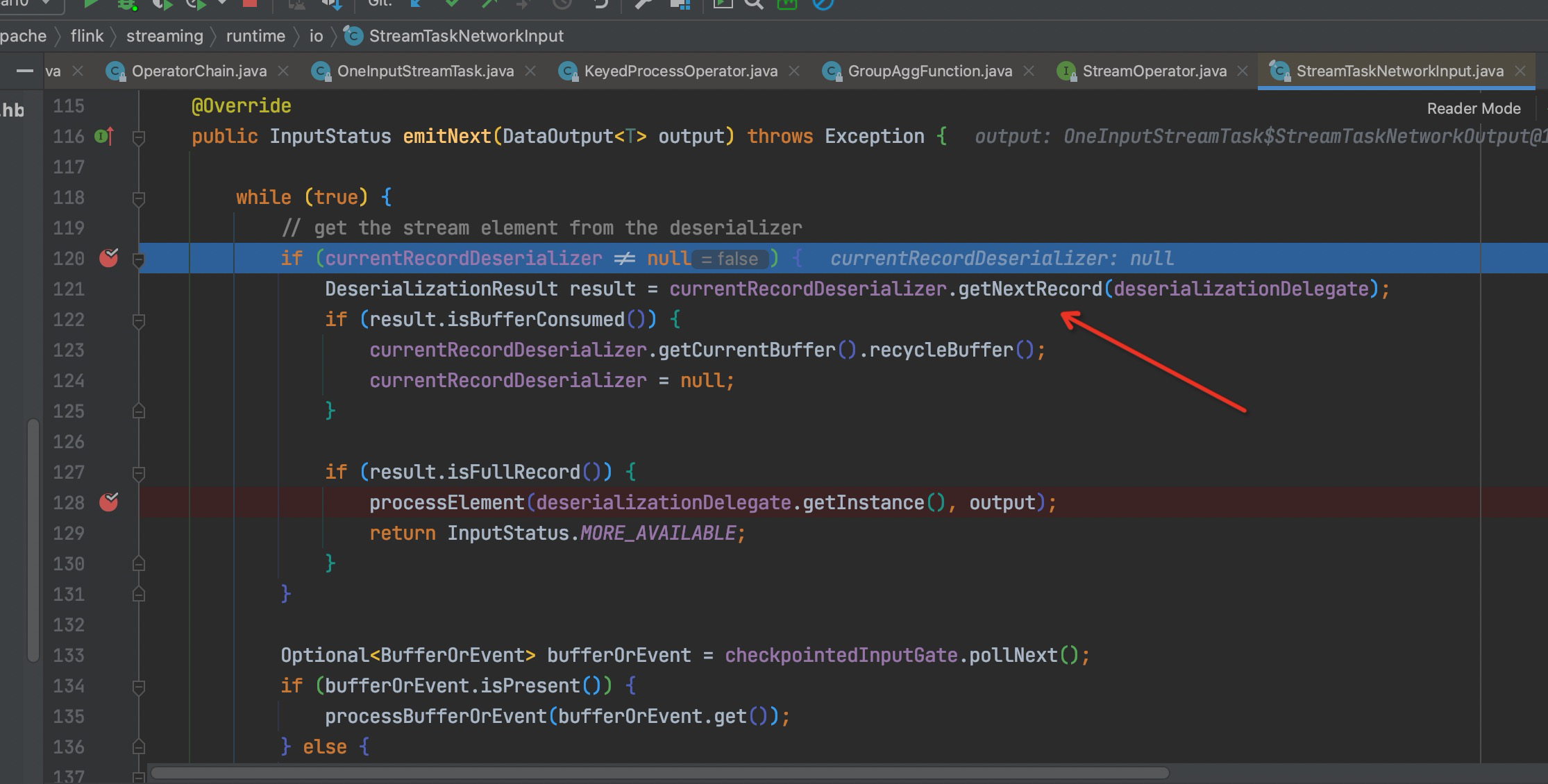1548x784 pixels.
Task: Click the Reader Mode label
Action: click(1473, 109)
